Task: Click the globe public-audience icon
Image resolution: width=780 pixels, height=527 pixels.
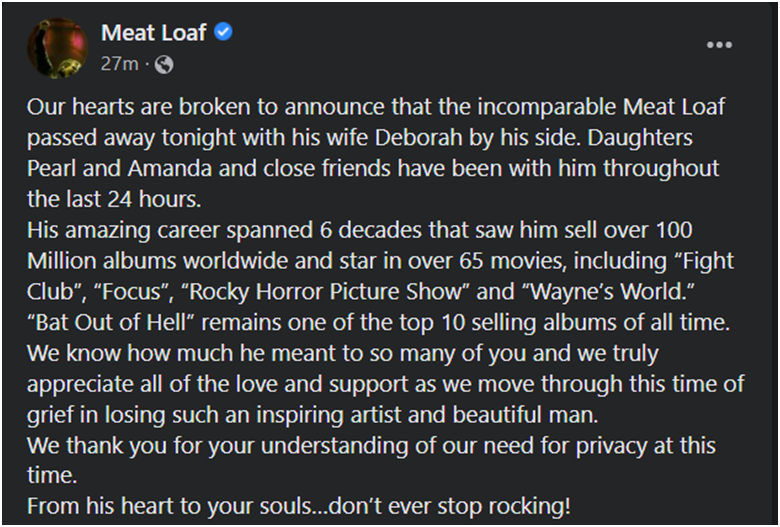Action: [x=165, y=64]
